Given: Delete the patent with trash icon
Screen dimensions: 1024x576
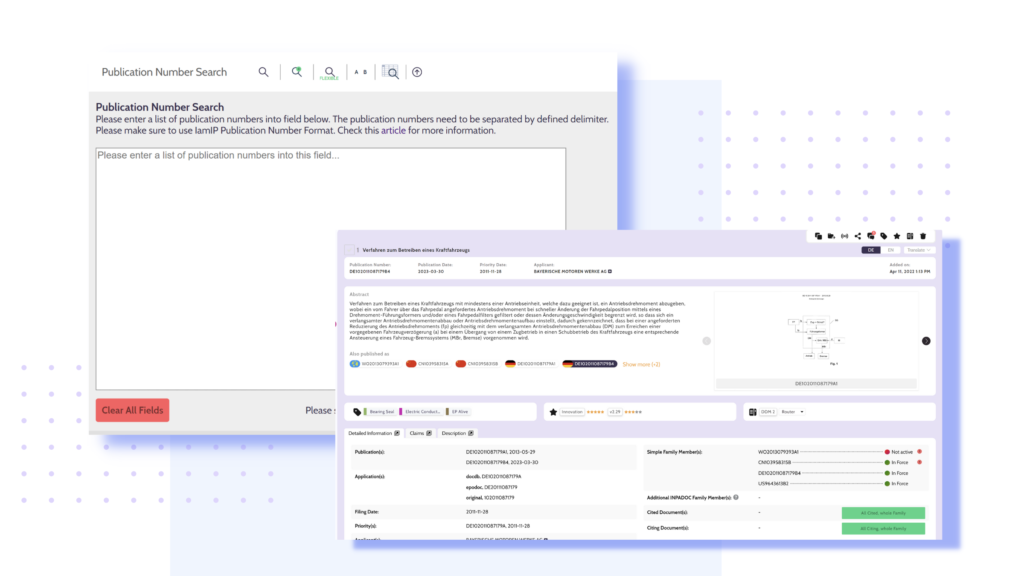Looking at the screenshot, I should pos(923,236).
